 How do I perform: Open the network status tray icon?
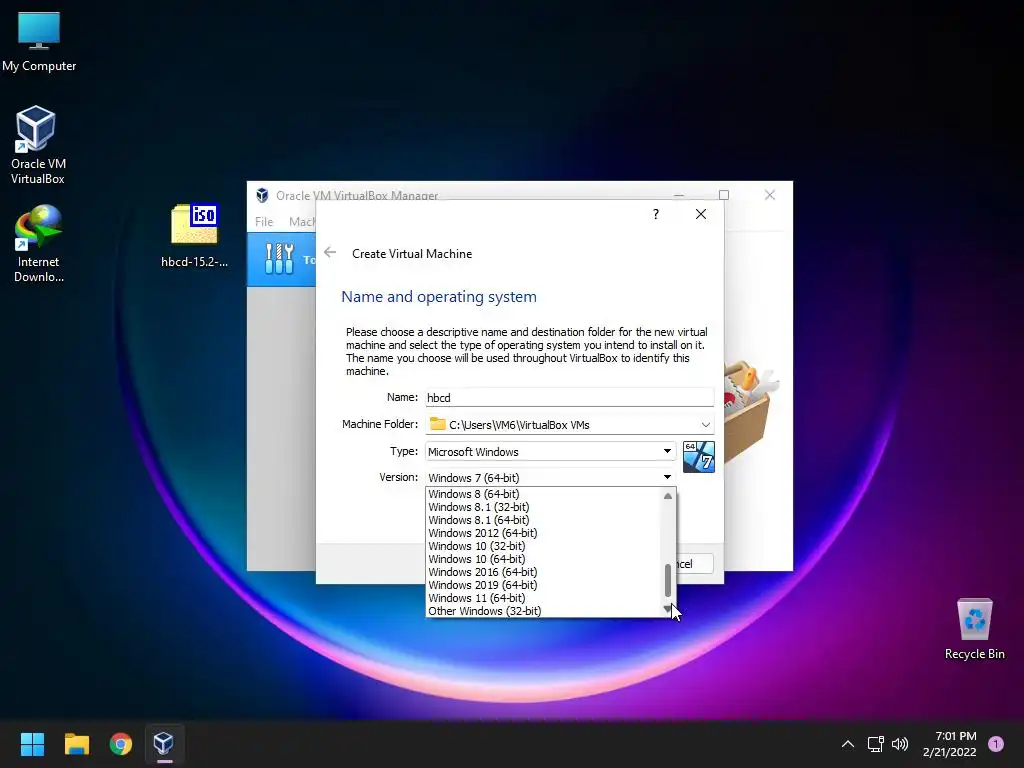[x=875, y=744]
